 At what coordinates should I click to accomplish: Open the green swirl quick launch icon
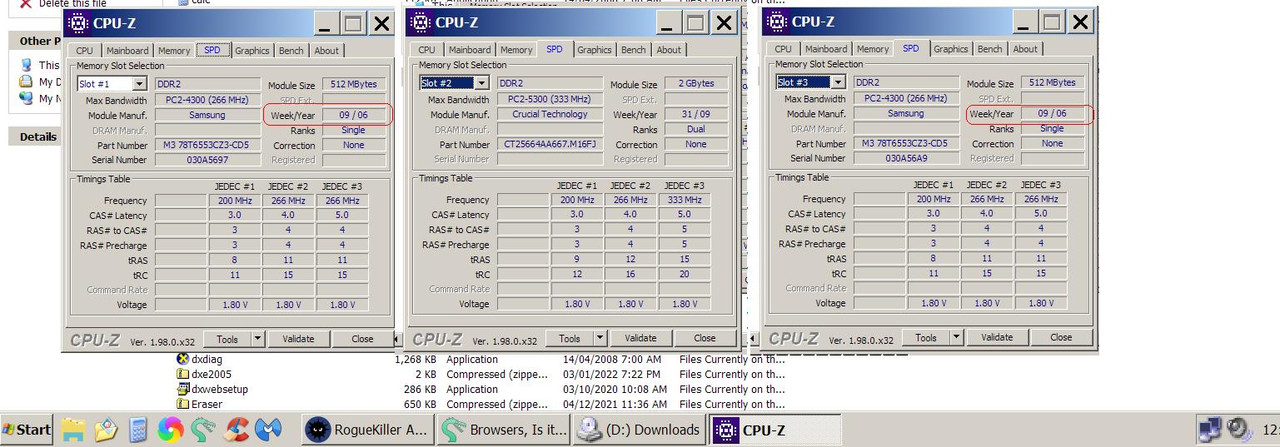pos(203,430)
